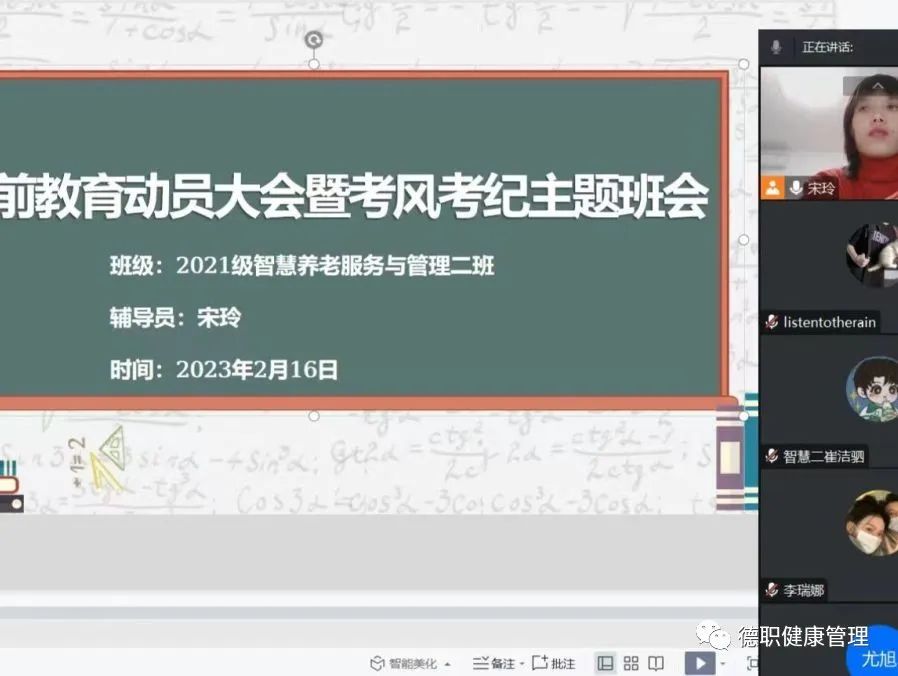
Task: Start slideshow with the play button
Action: [x=698, y=663]
